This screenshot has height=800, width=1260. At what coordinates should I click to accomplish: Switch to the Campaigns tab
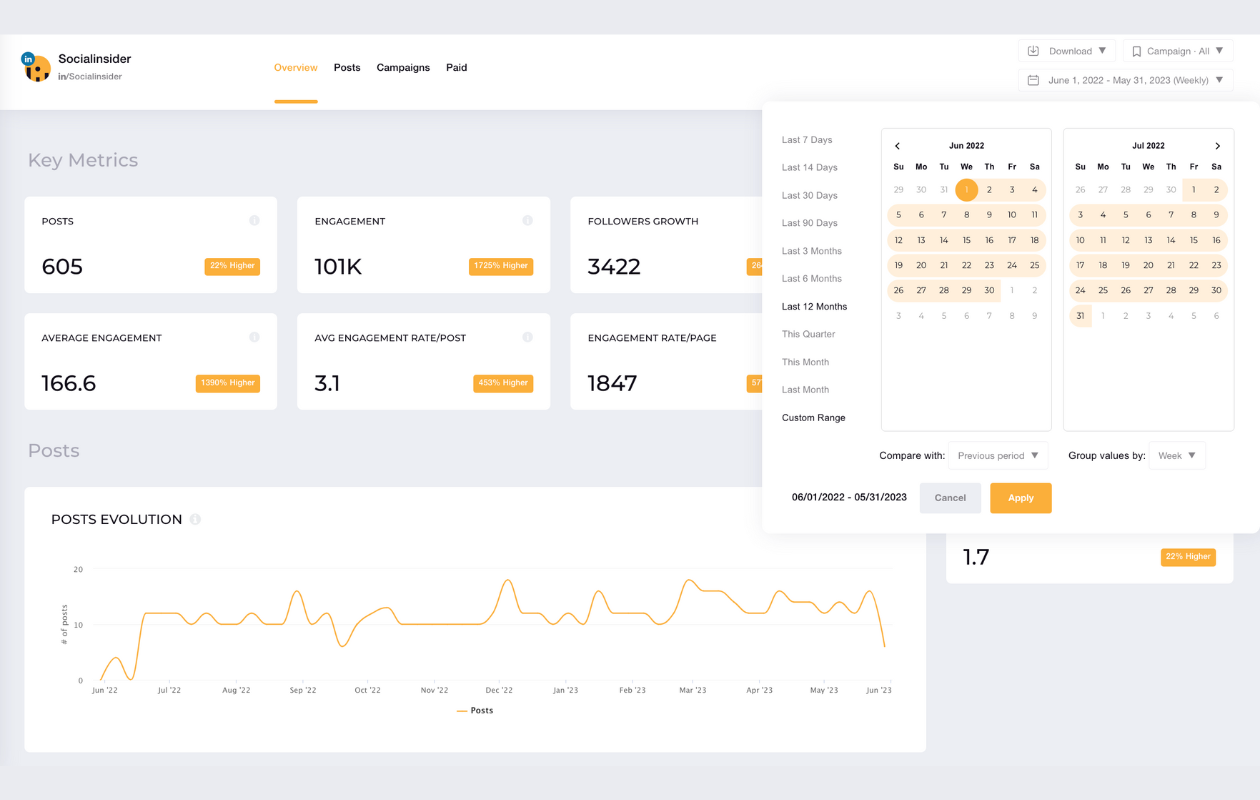[x=403, y=68]
